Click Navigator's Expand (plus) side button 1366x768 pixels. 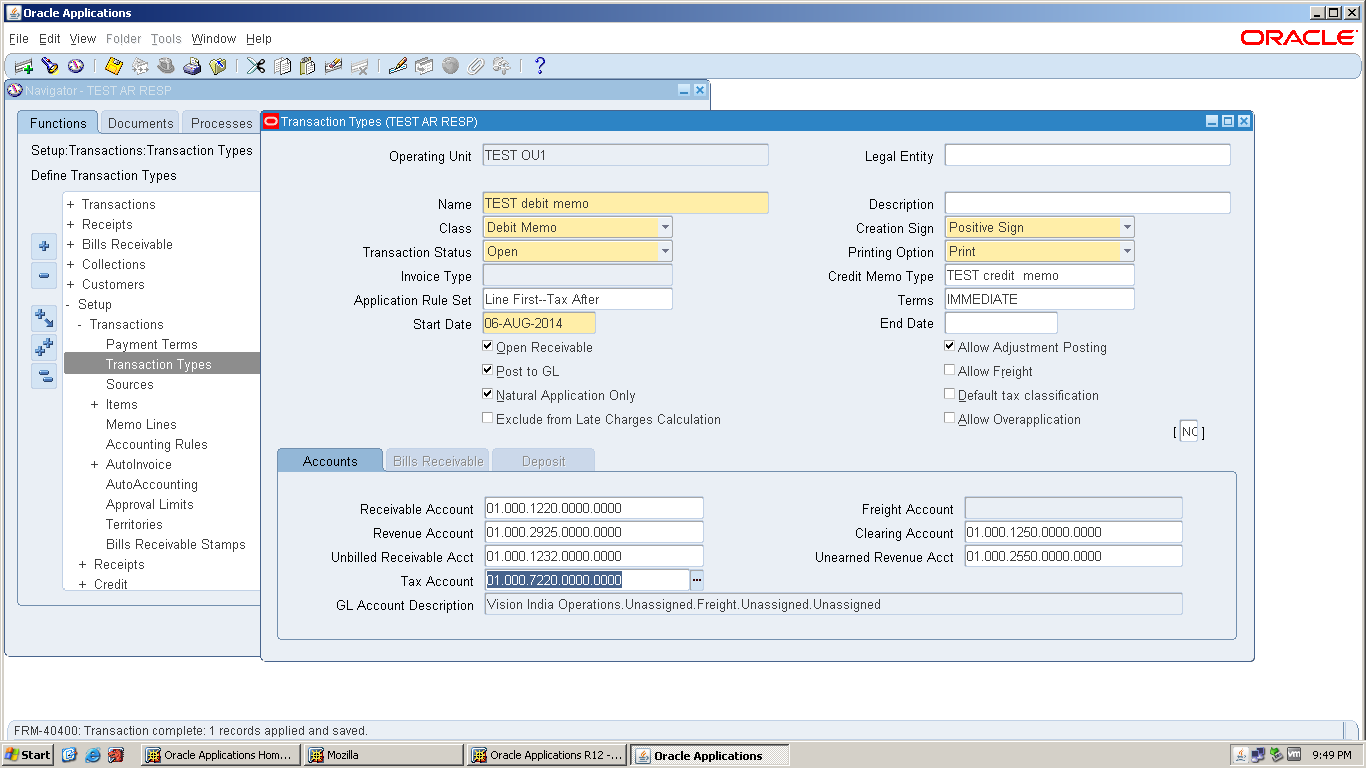[44, 247]
